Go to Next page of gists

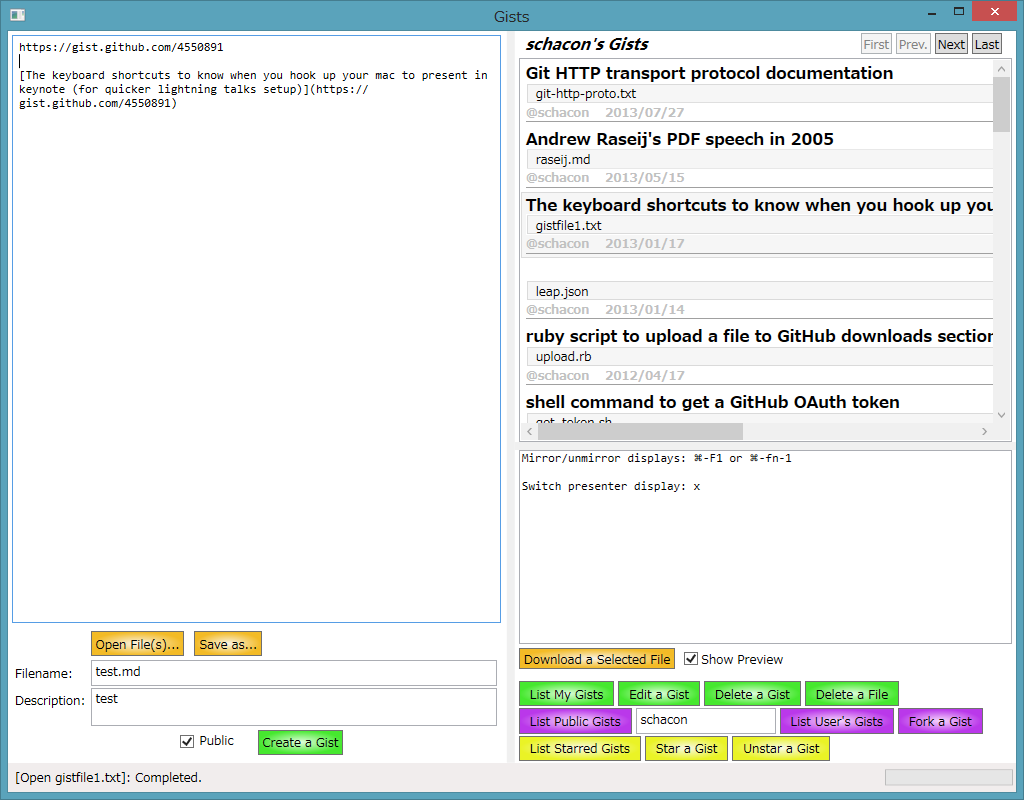(x=951, y=44)
